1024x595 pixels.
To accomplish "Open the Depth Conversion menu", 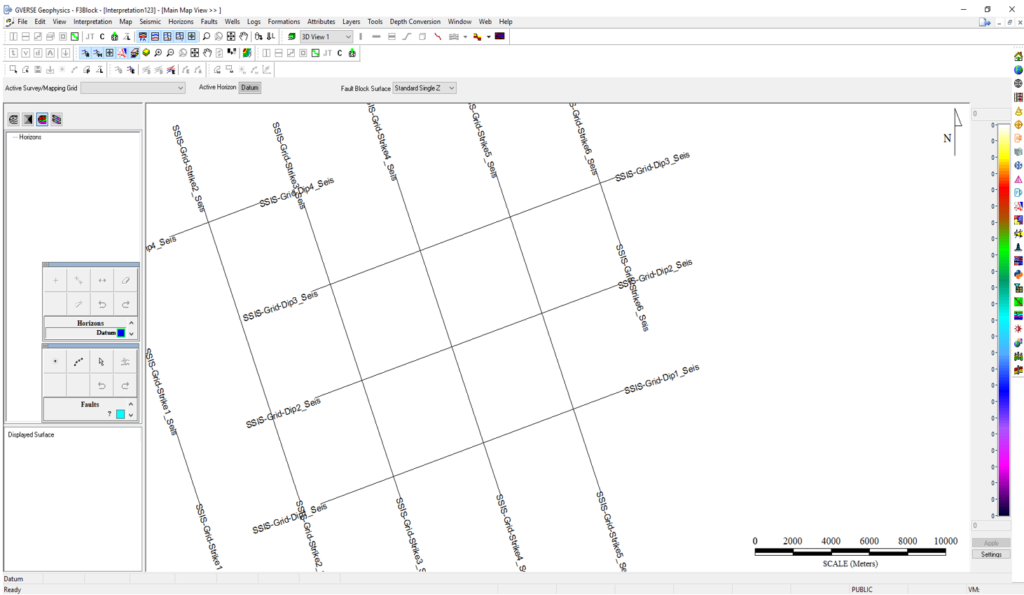I will pos(415,21).
